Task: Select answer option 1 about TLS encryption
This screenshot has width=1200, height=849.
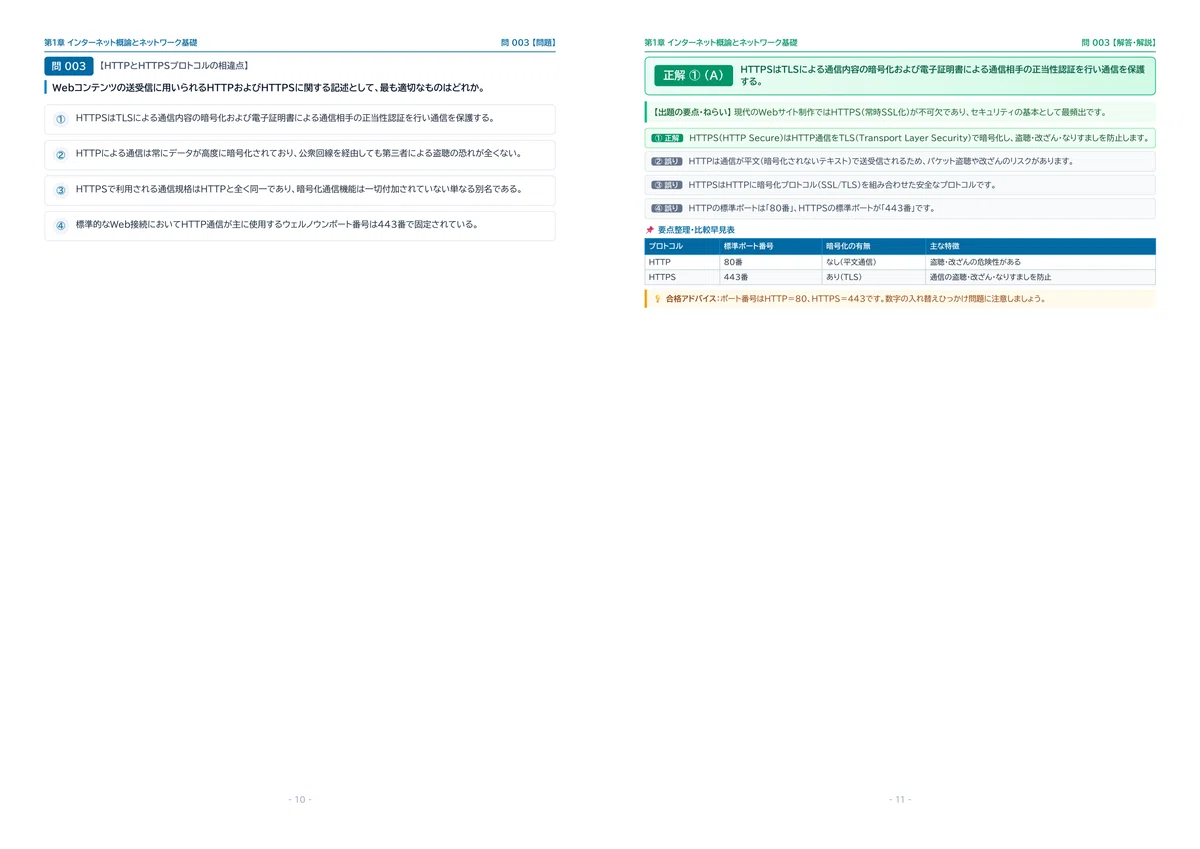Action: click(300, 119)
